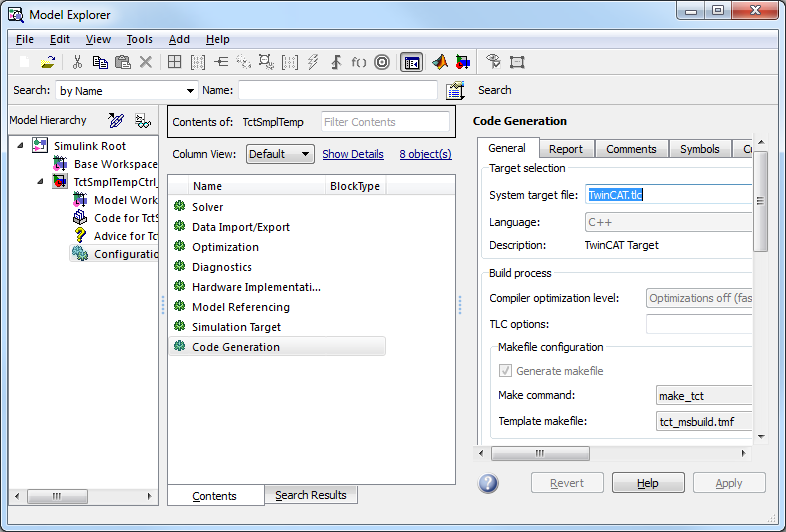786x532 pixels.
Task: Click the gear icon next to Diagnostics
Action: pos(179,266)
